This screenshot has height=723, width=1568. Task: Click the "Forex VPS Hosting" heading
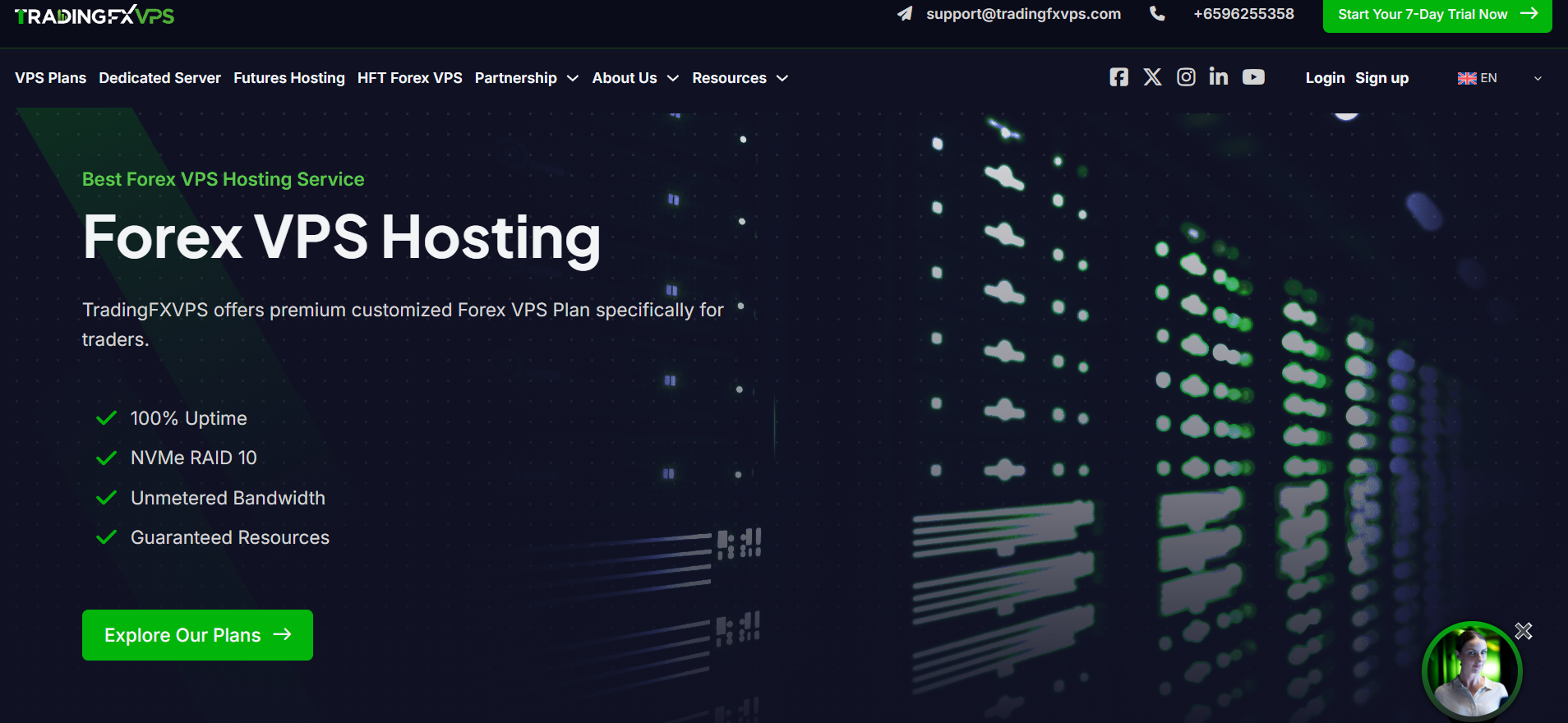(x=342, y=237)
